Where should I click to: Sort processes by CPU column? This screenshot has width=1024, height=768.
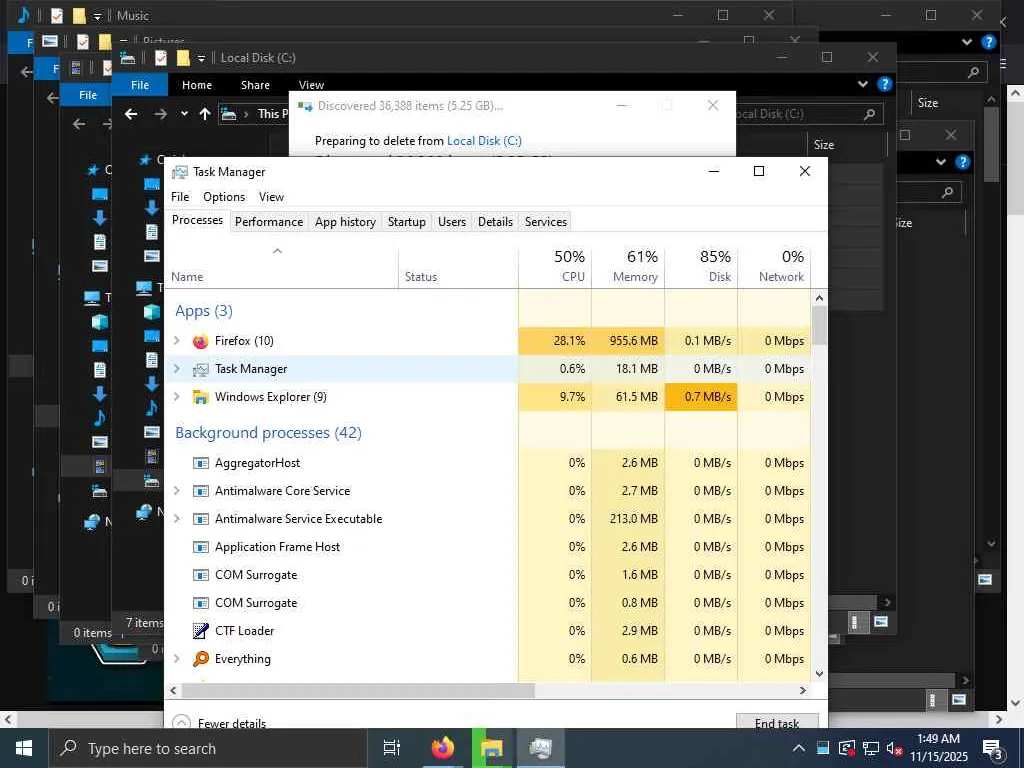tap(555, 266)
